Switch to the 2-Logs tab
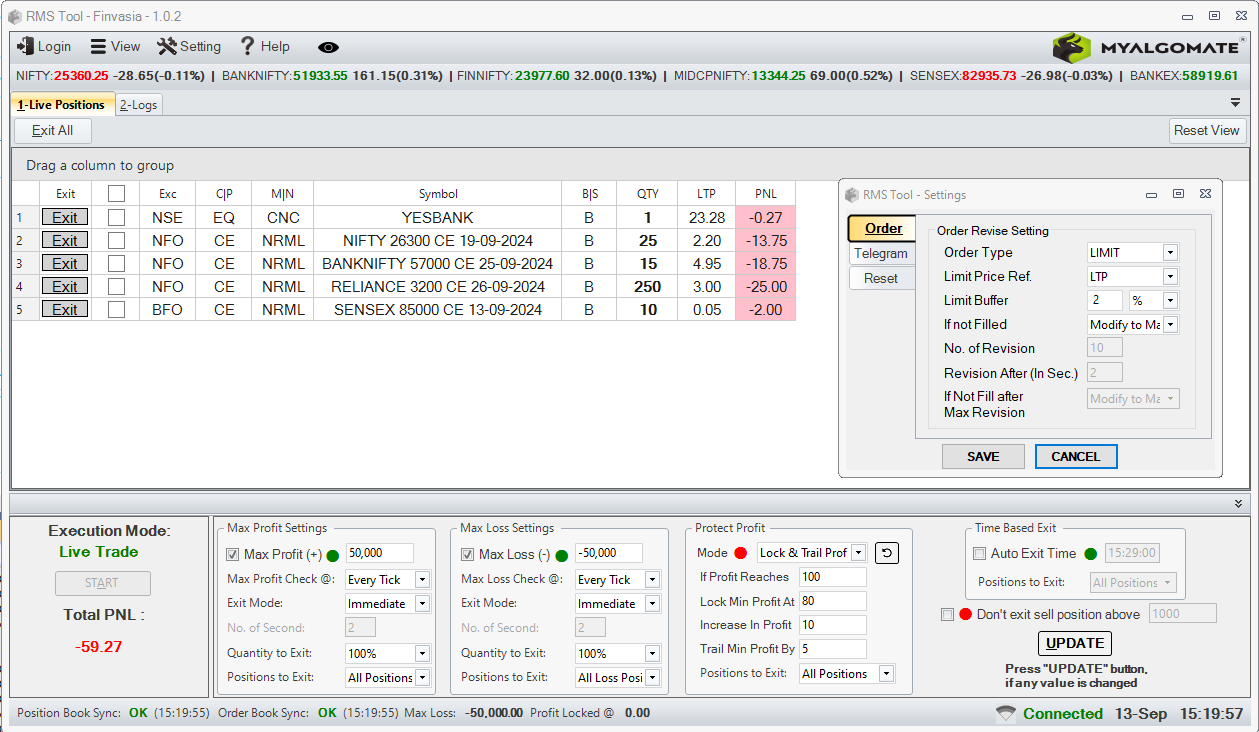Screen dimensions: 1259x732 point(138,105)
